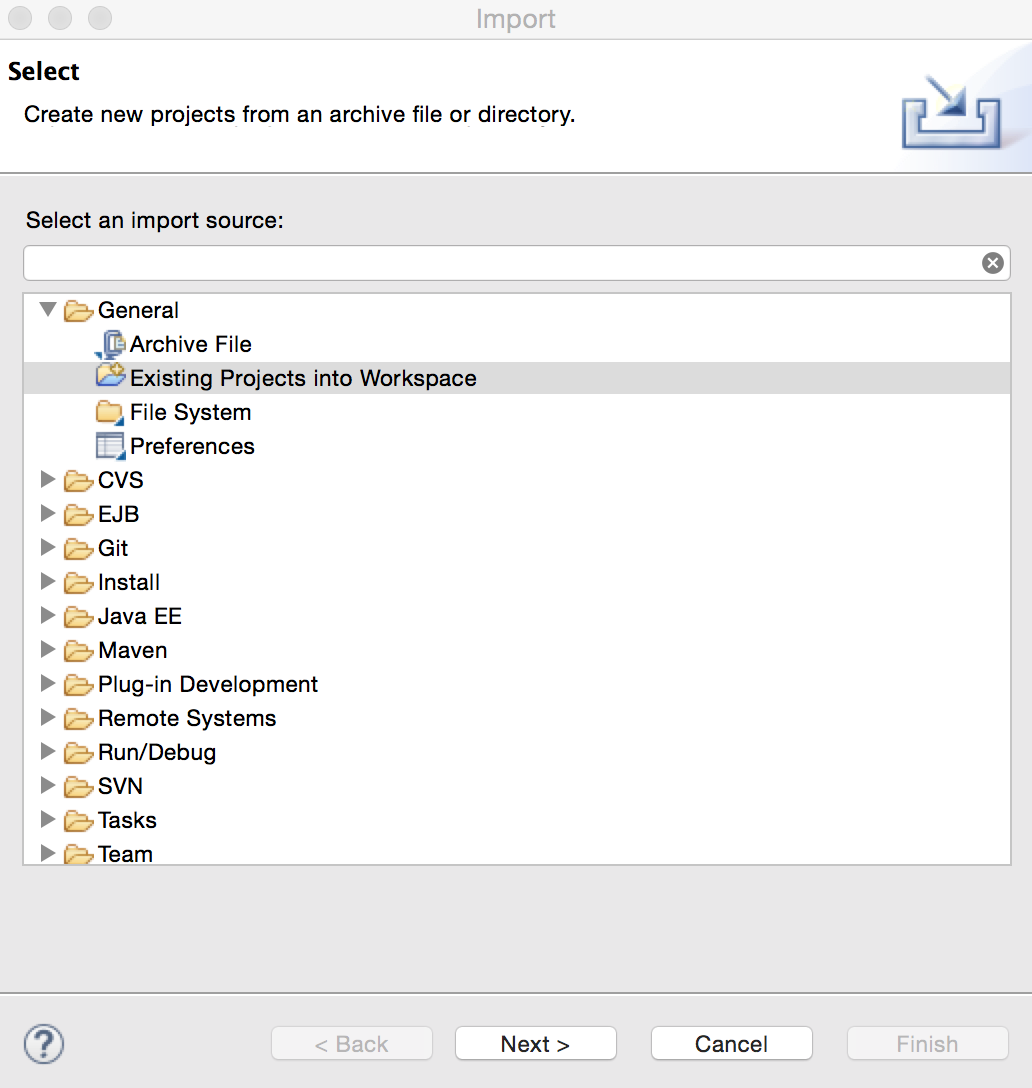Select the Existing Projects into Workspace icon

pos(109,378)
